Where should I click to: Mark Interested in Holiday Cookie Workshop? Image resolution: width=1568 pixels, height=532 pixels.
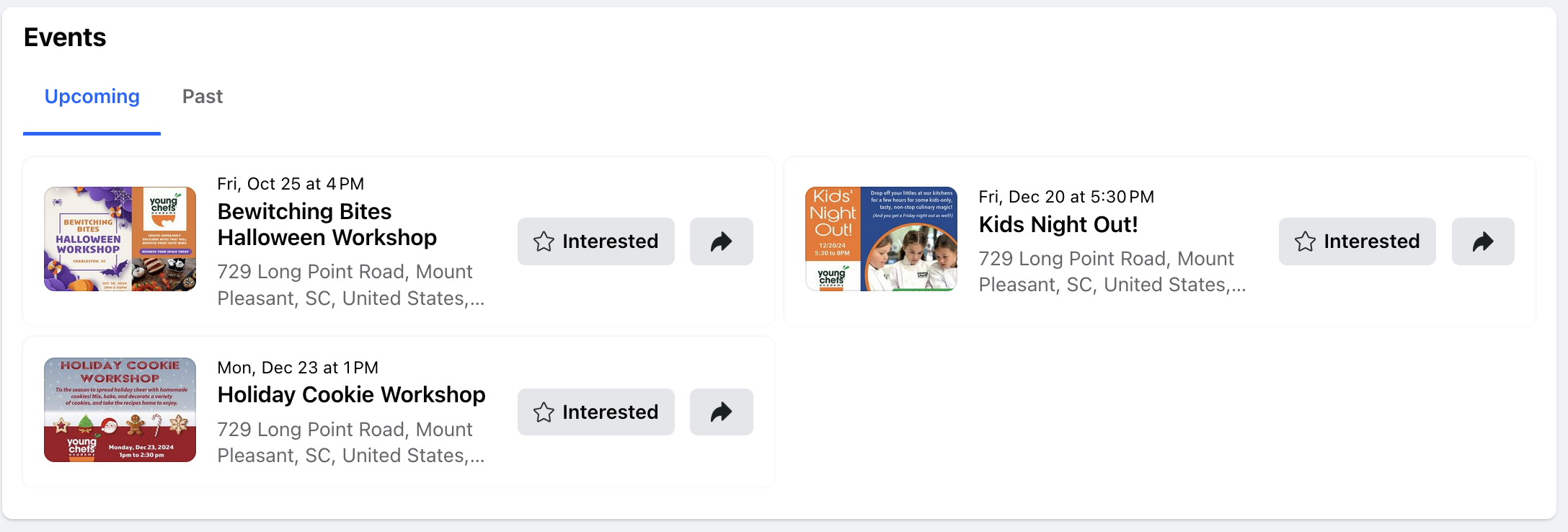(596, 412)
